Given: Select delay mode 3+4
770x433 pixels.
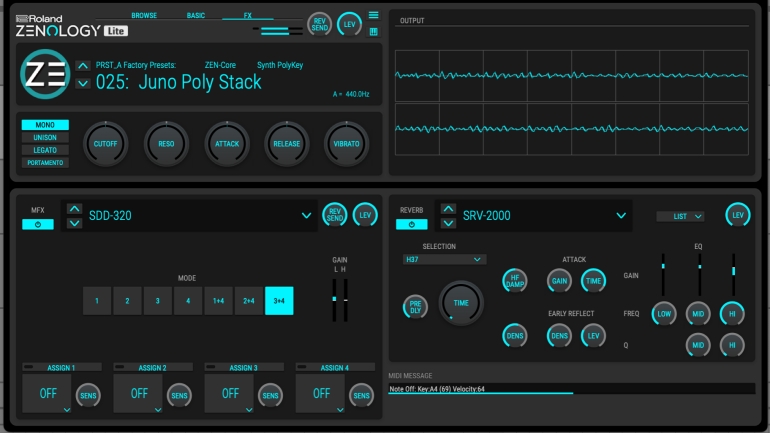Looking at the screenshot, I should click(279, 300).
